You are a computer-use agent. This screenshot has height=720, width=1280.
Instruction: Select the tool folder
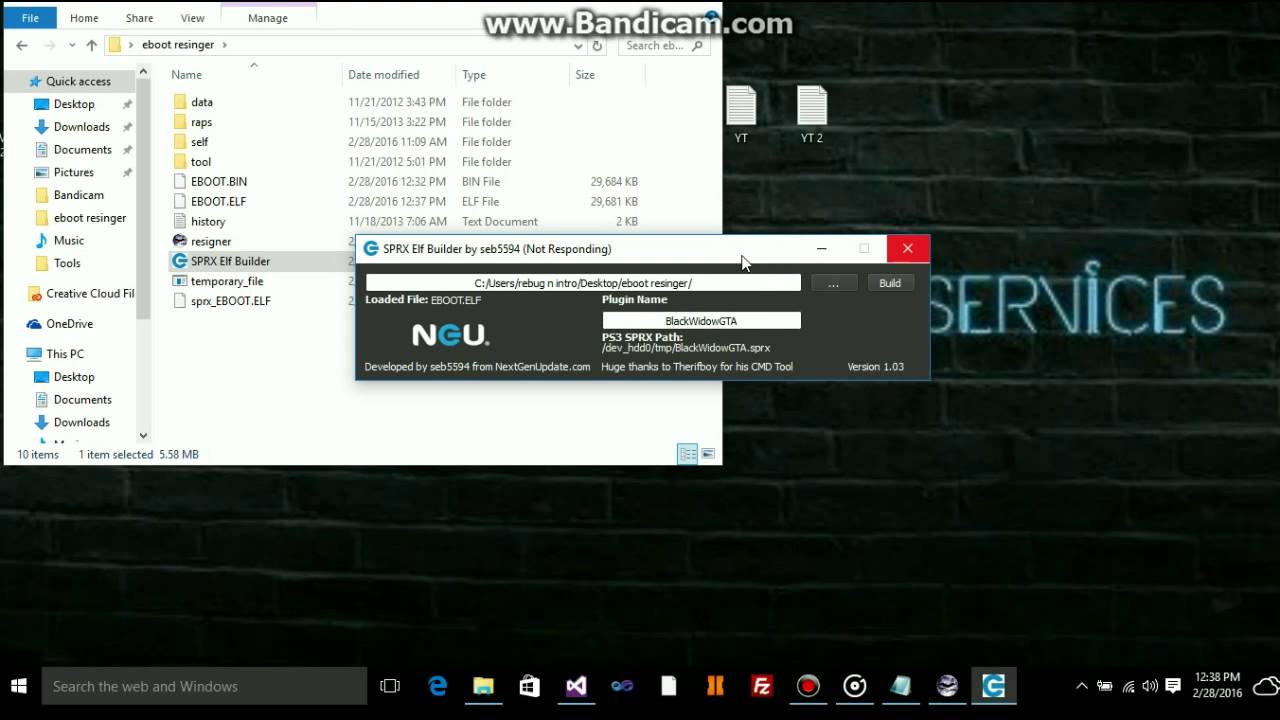201,162
